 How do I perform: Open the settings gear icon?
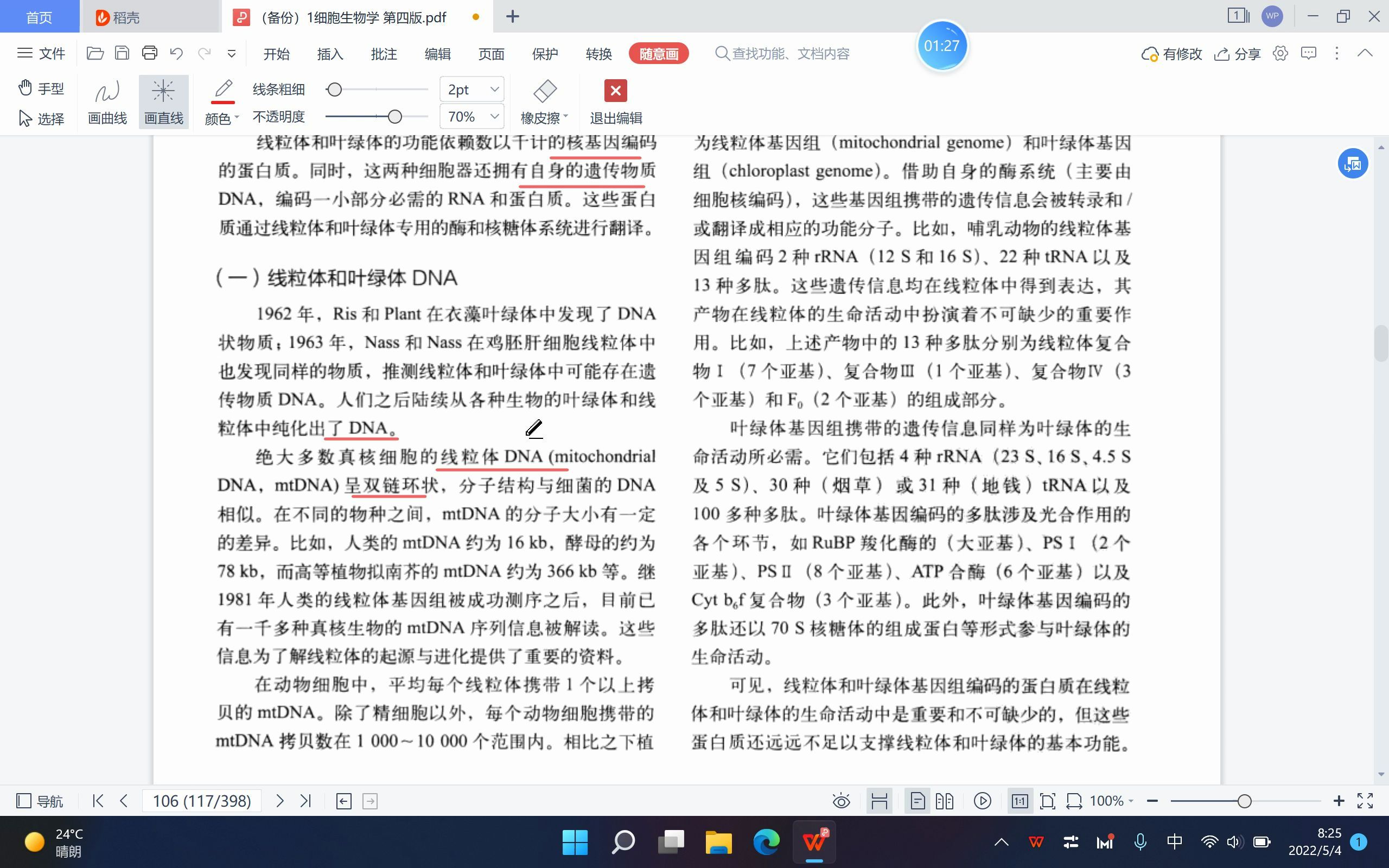click(1280, 53)
